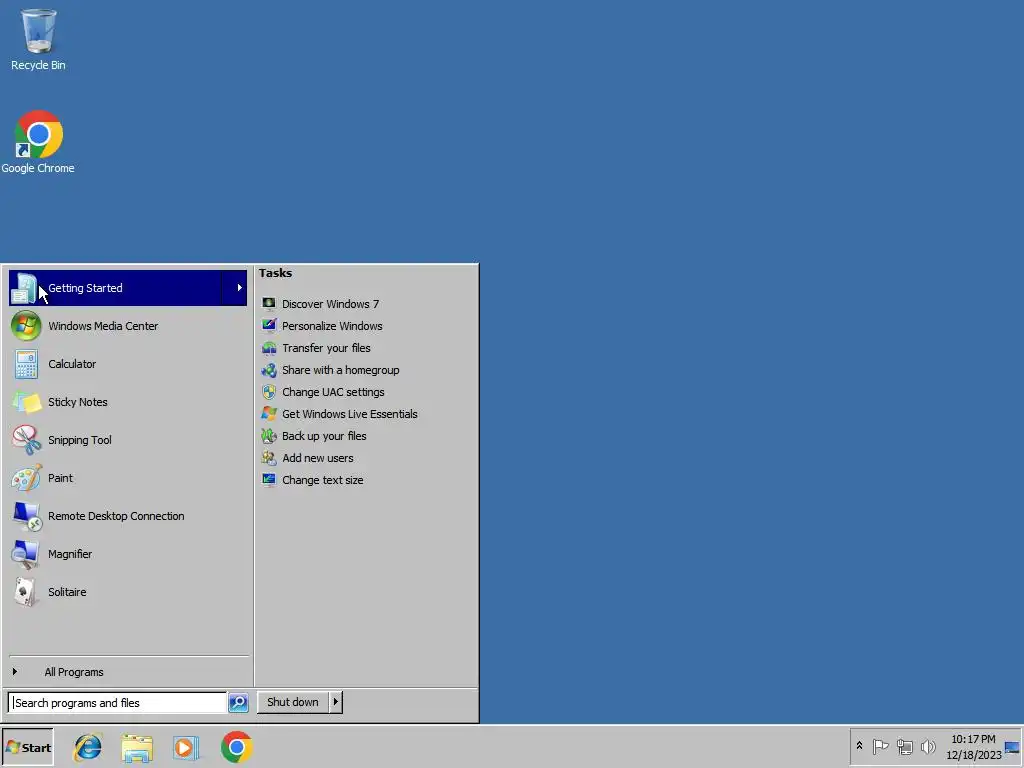This screenshot has width=1024, height=768.
Task: Expand Shut down options arrow
Action: [336, 702]
